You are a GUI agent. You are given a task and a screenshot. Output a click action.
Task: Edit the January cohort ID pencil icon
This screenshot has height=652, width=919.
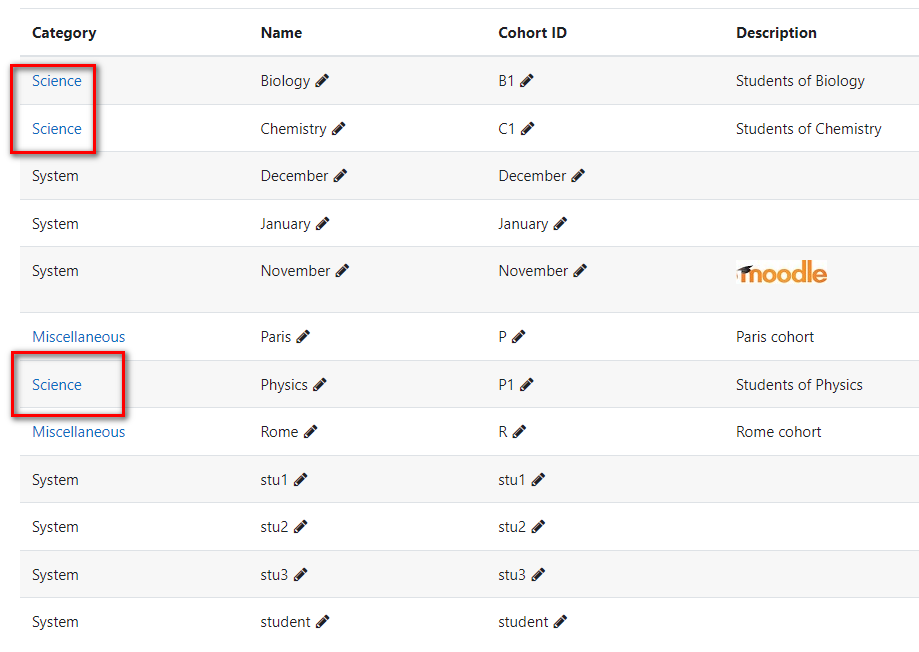(x=560, y=223)
